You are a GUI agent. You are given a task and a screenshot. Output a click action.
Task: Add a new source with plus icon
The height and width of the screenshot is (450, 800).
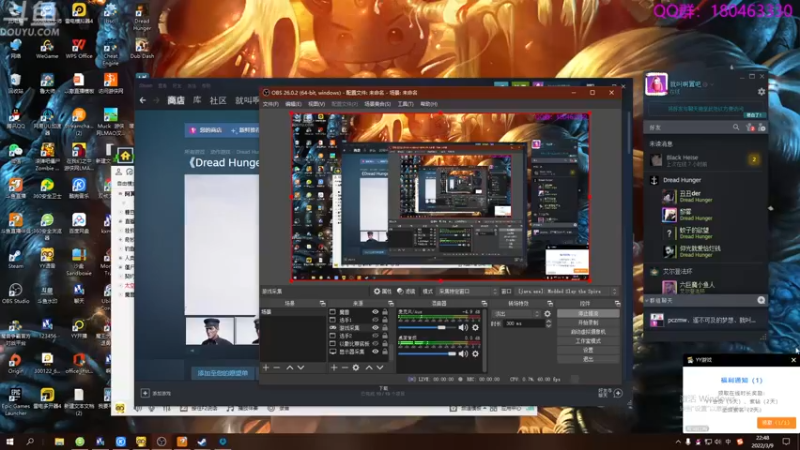tap(334, 367)
